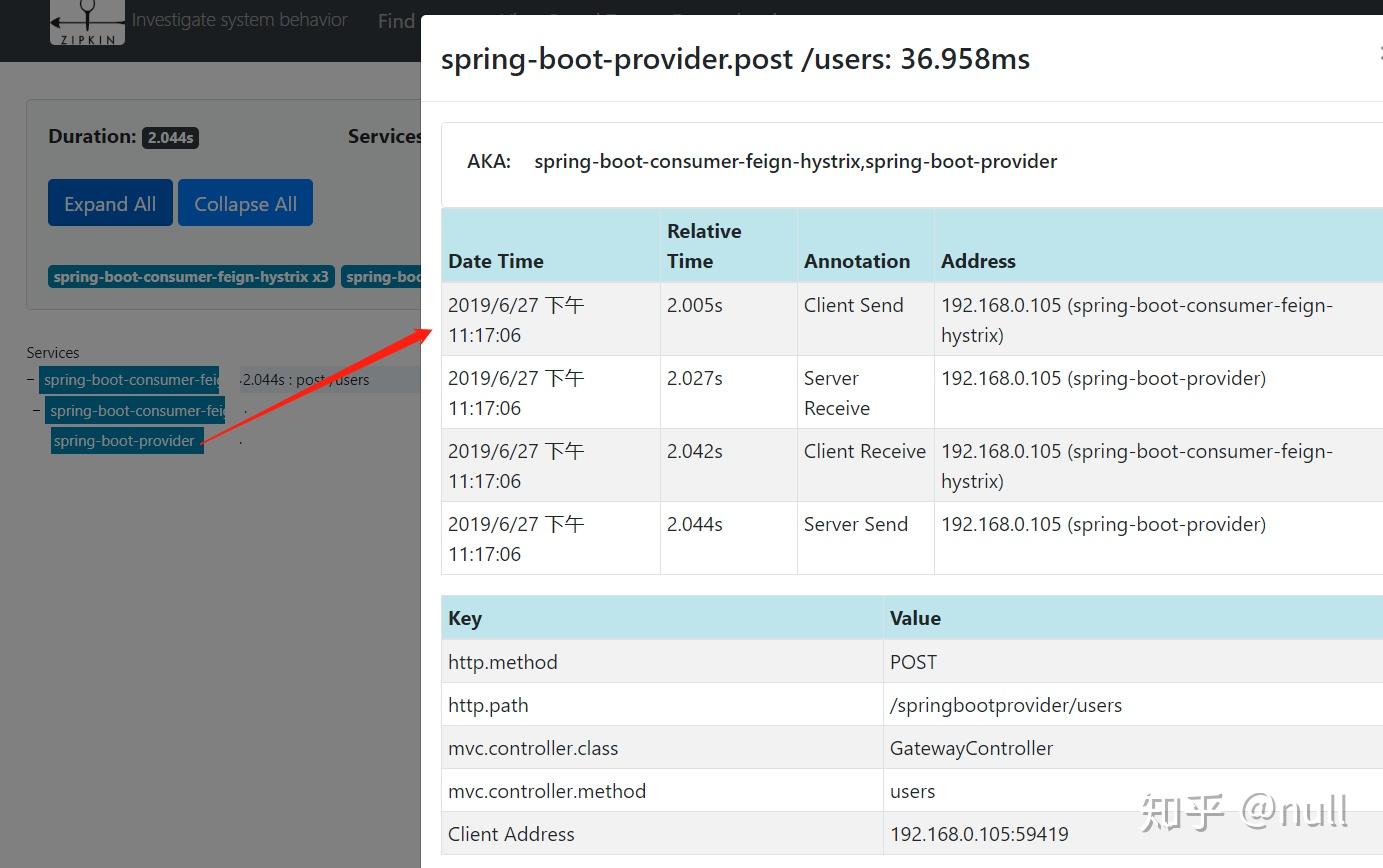
Task: Collapse the top-level root span with minus icon
Action: point(31,380)
